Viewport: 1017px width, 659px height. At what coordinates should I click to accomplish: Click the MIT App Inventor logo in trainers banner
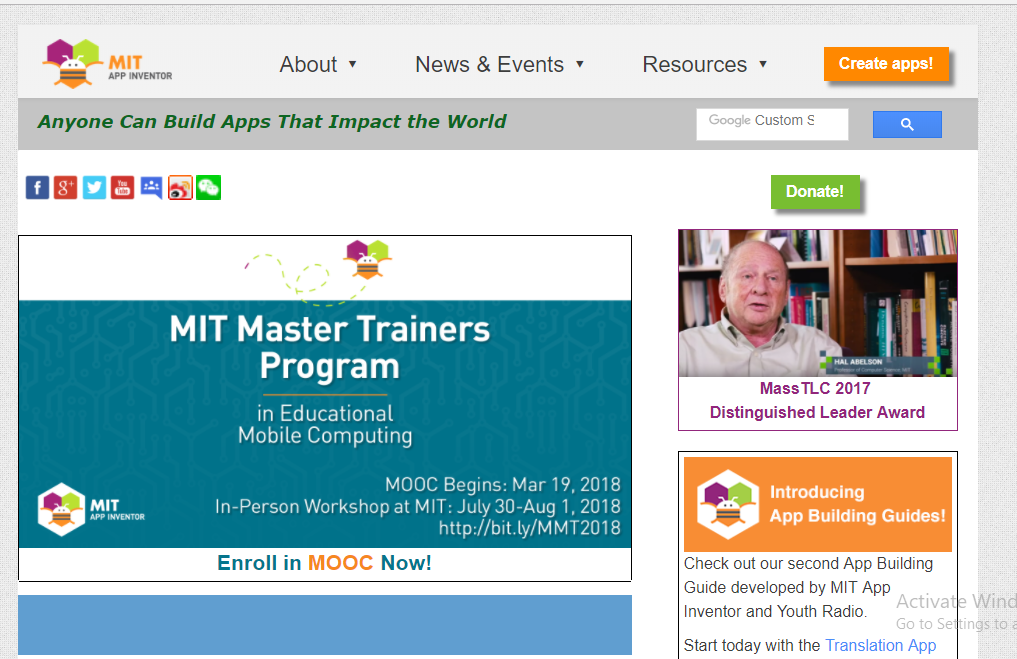[x=91, y=509]
